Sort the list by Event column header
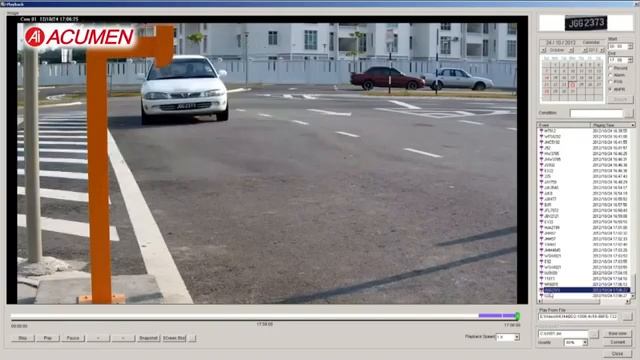Screen dimensions: 640x360 [x=563, y=125]
